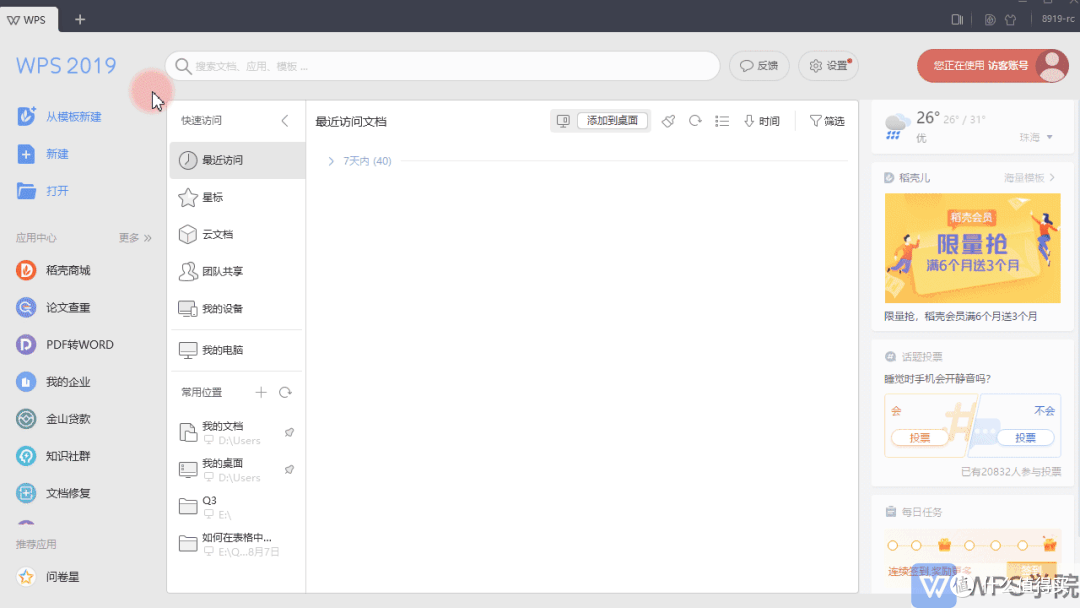Viewport: 1080px width, 608px height.
Task: Open 我的企业 app icon
Action: point(26,381)
